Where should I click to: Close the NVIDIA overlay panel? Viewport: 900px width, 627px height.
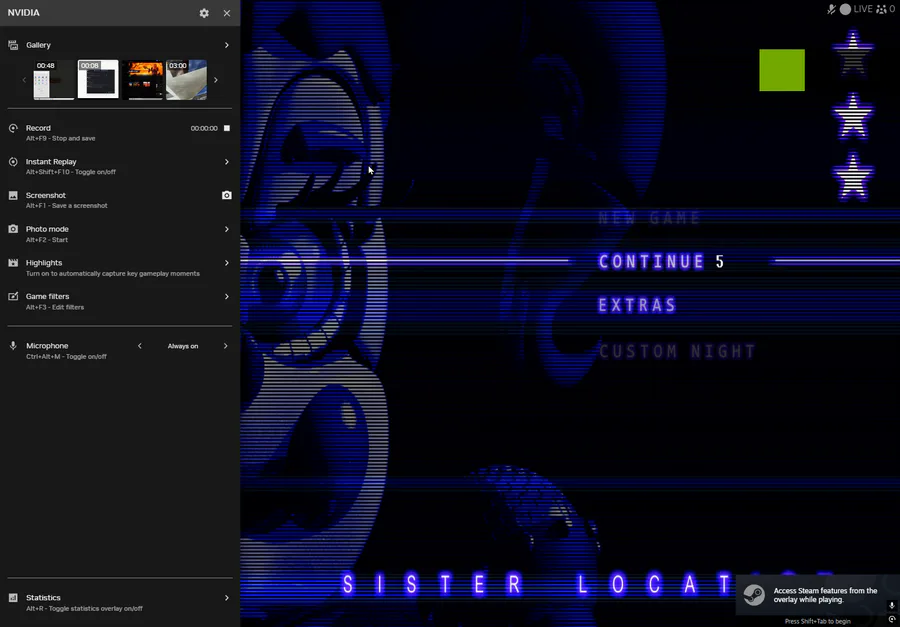point(227,13)
